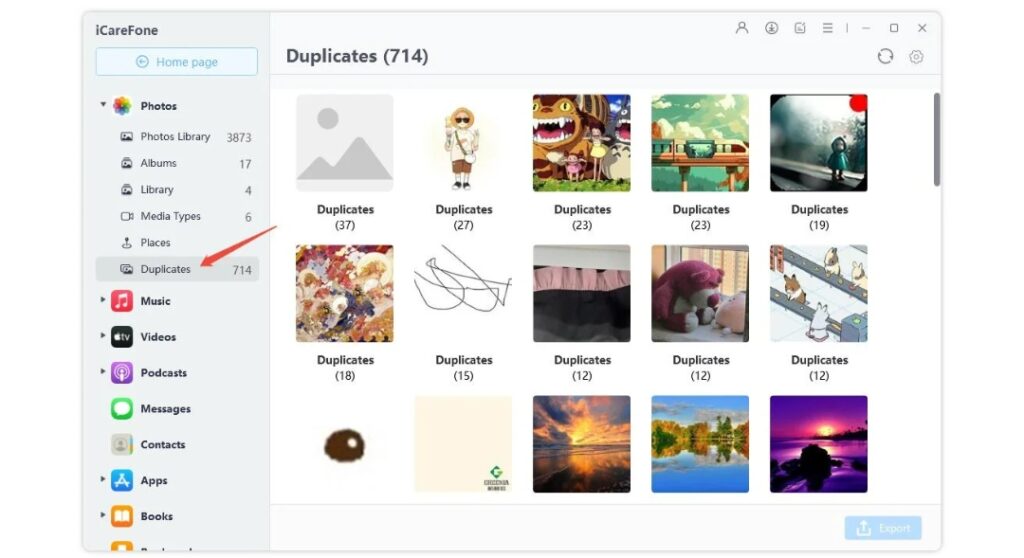
Task: Click the Export button
Action: [x=883, y=528]
